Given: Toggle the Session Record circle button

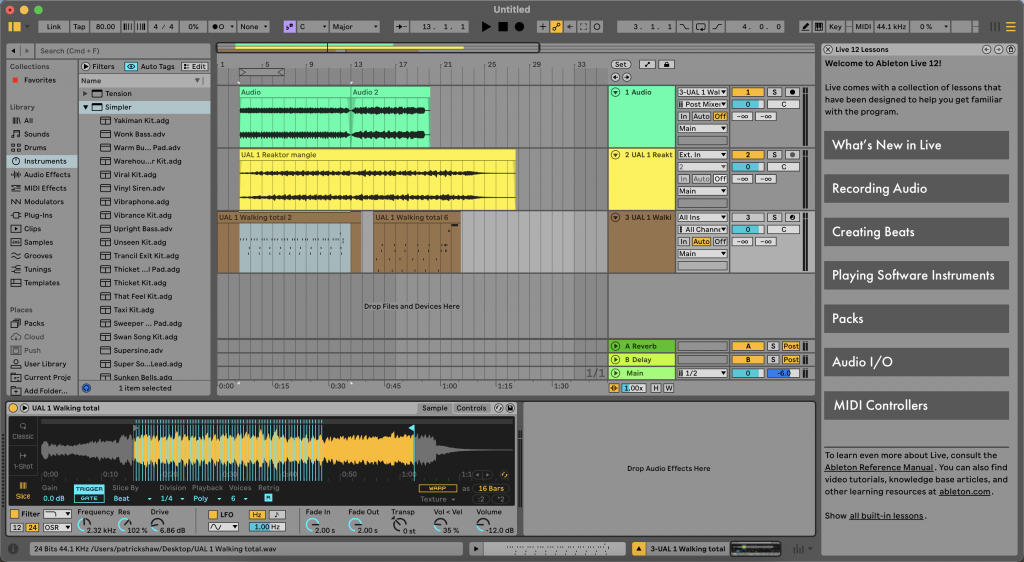Looking at the screenshot, I should pyautogui.click(x=597, y=27).
